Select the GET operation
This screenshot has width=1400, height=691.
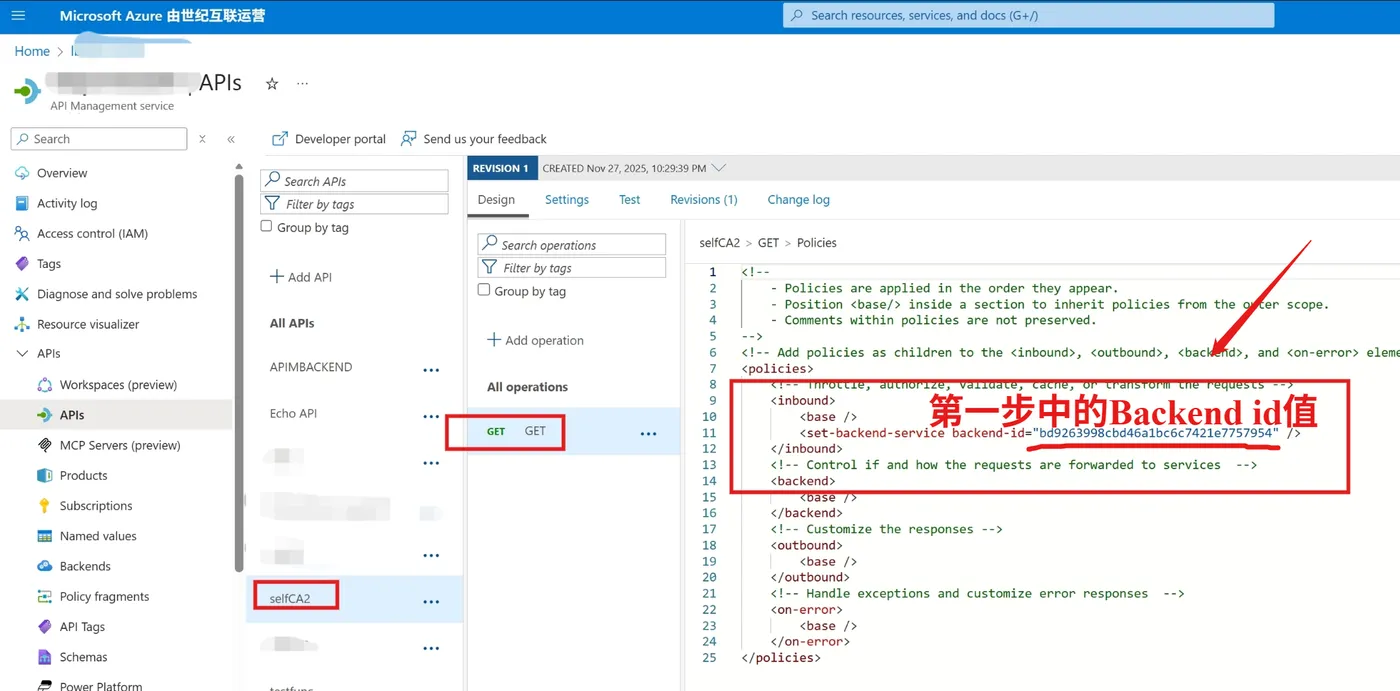click(x=535, y=431)
